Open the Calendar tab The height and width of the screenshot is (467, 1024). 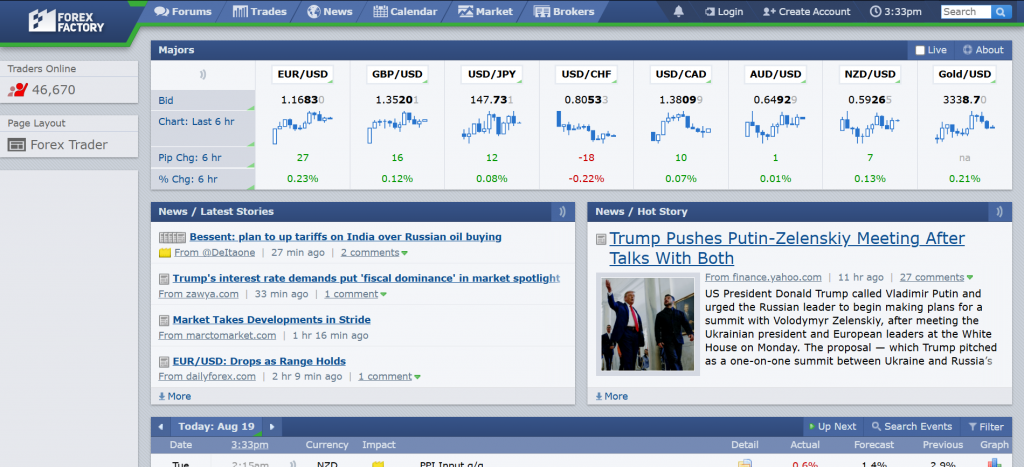pyautogui.click(x=405, y=11)
